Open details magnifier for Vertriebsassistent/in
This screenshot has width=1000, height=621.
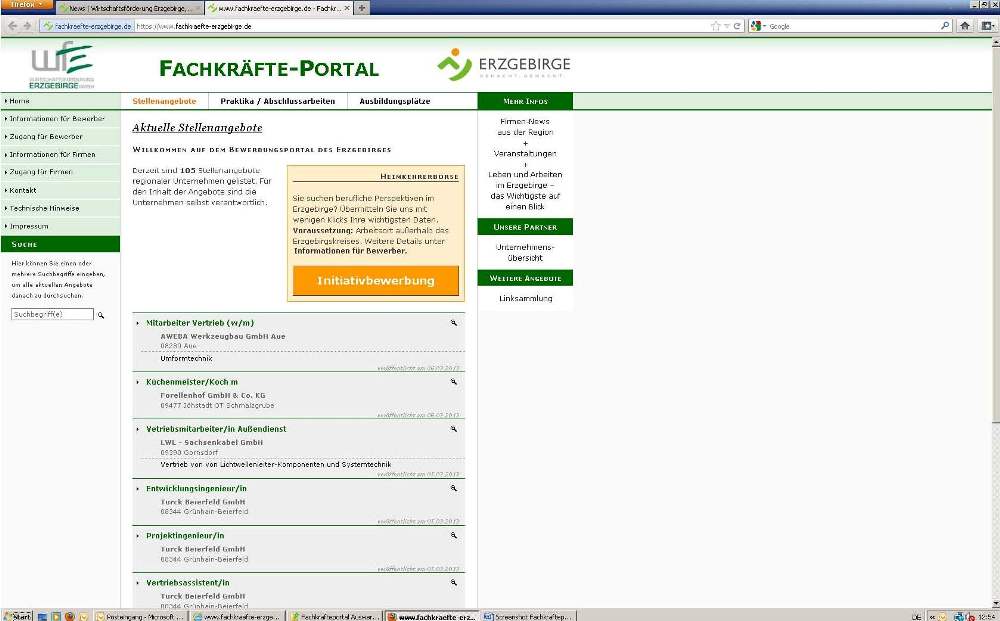(x=453, y=583)
